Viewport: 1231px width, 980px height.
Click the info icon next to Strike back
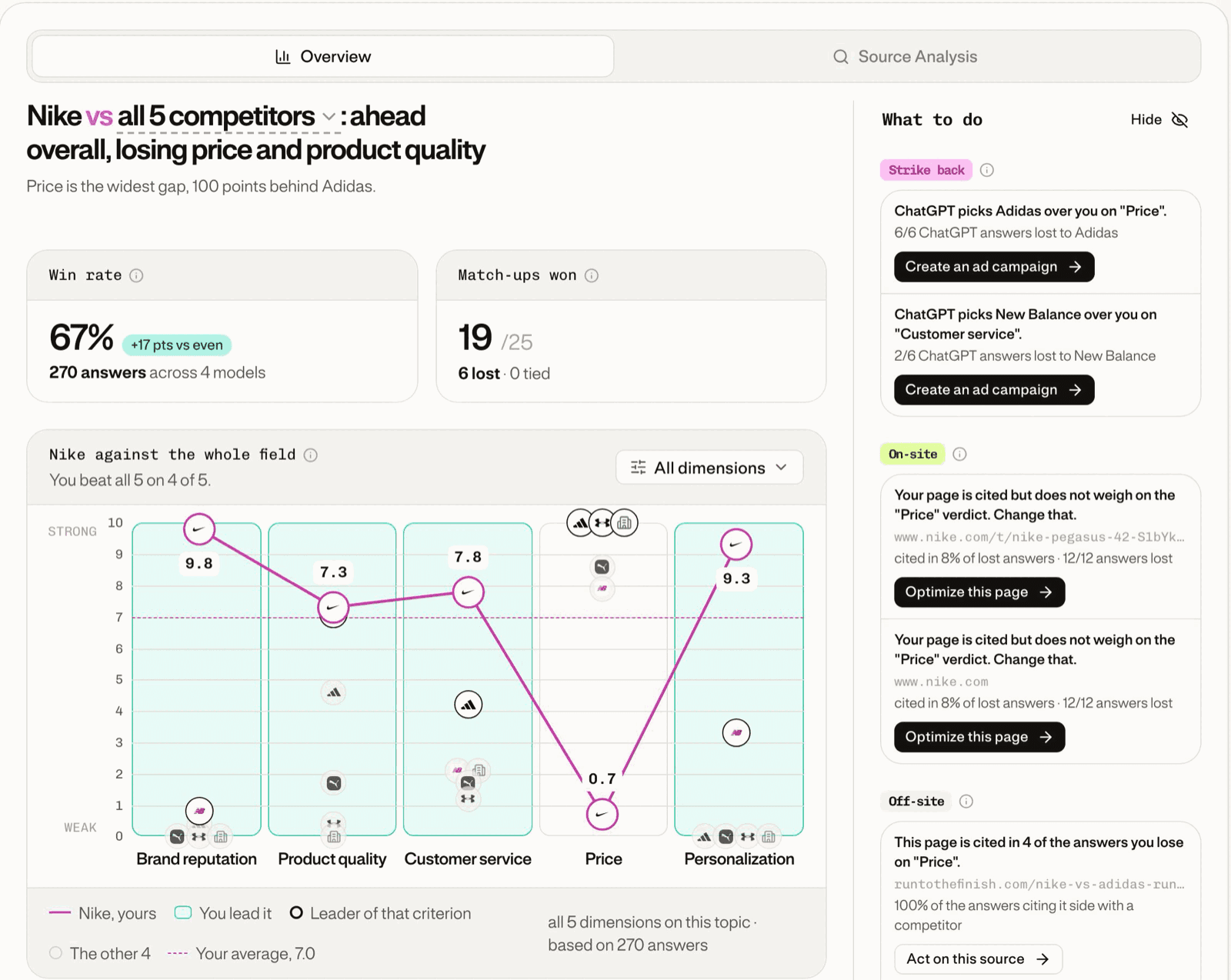tap(987, 170)
